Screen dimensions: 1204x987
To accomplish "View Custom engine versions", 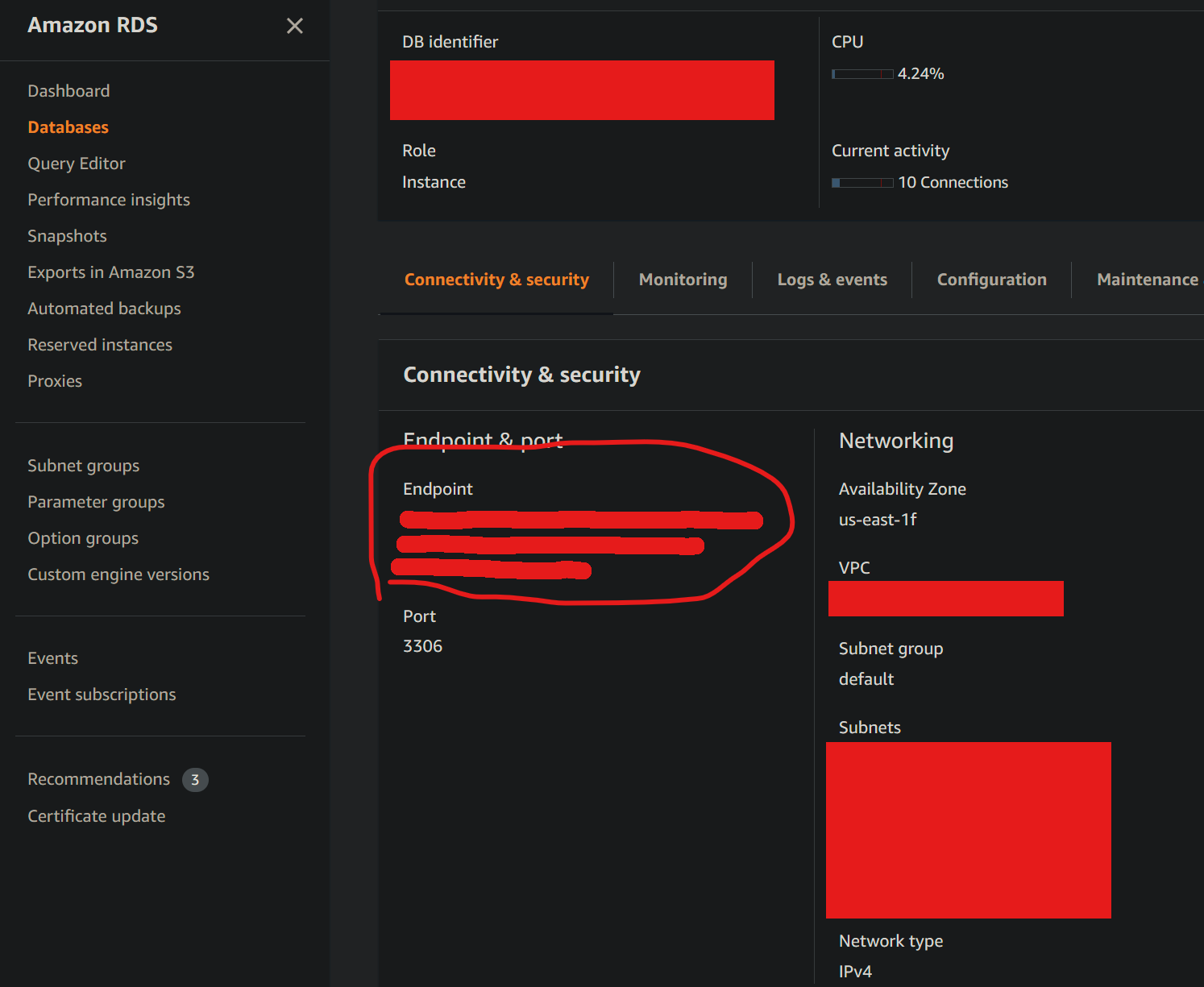I will [x=118, y=574].
